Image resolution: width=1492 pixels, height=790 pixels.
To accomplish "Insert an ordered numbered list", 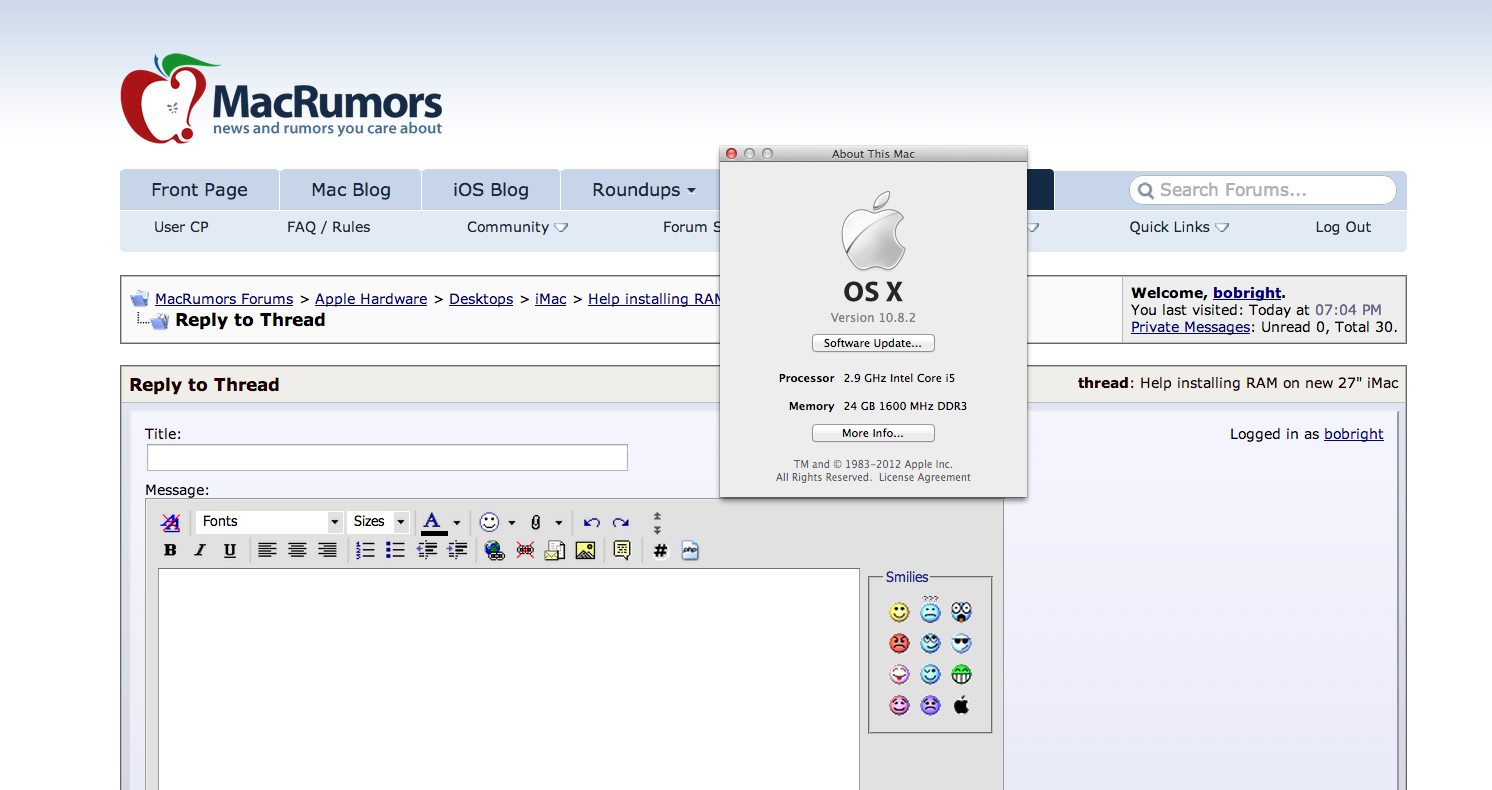I will [366, 550].
